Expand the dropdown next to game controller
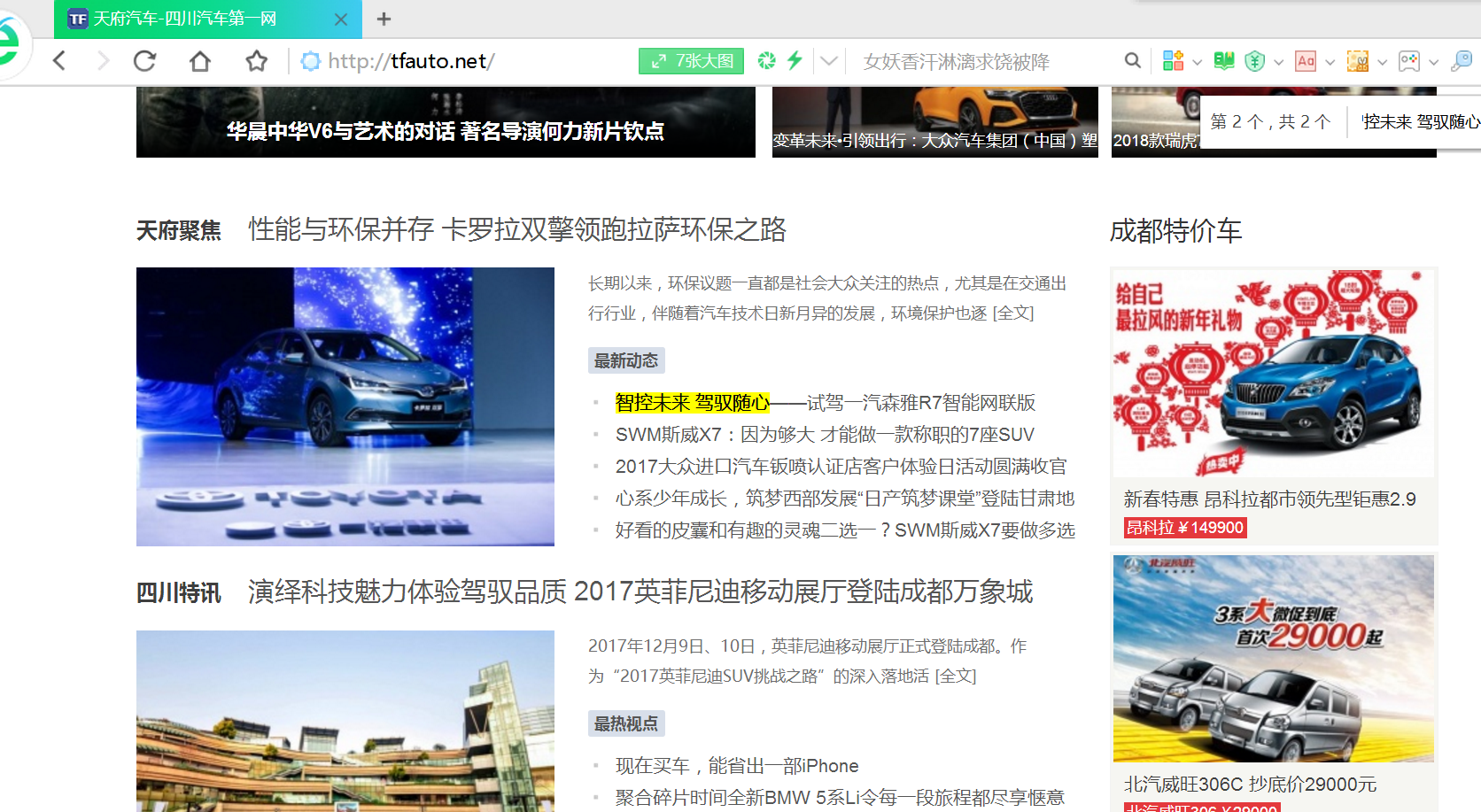The image size is (1481, 812). click(x=1433, y=62)
